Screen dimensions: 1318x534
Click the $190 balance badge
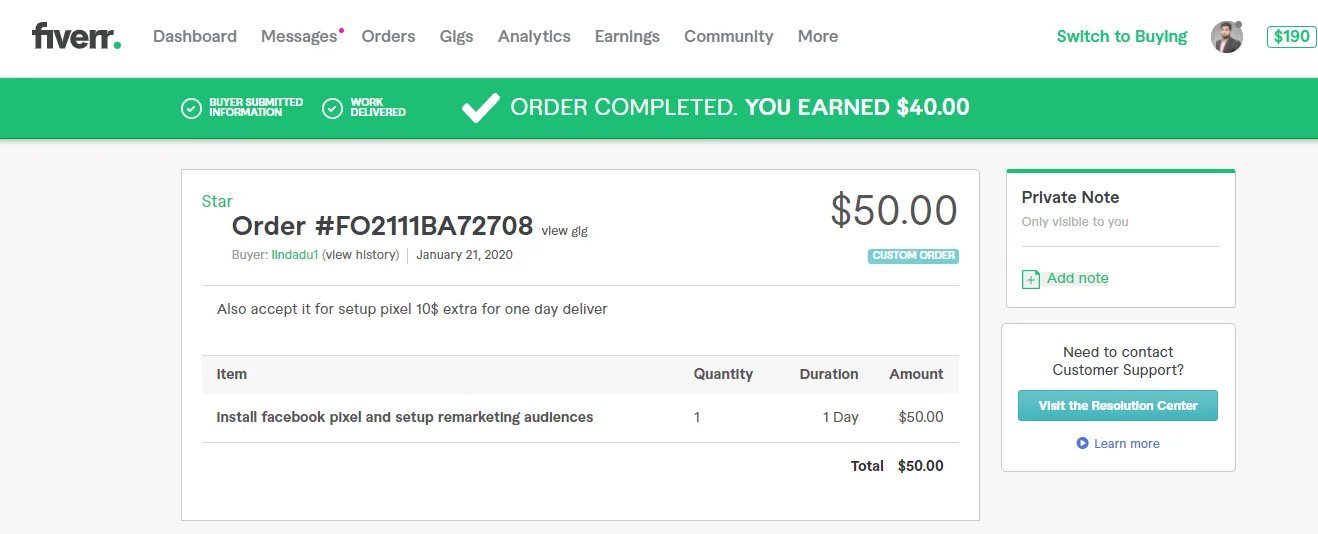click(x=1291, y=37)
